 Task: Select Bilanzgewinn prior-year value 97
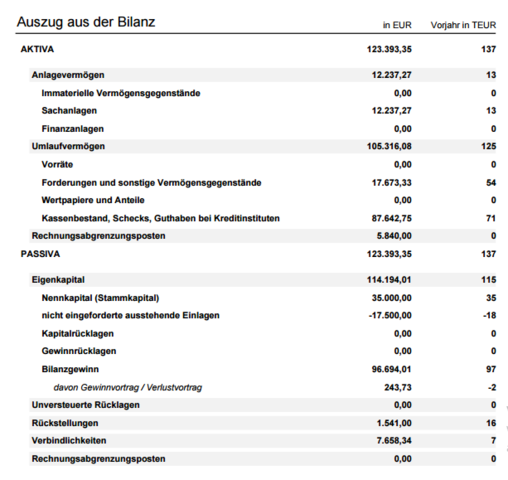[x=491, y=369]
